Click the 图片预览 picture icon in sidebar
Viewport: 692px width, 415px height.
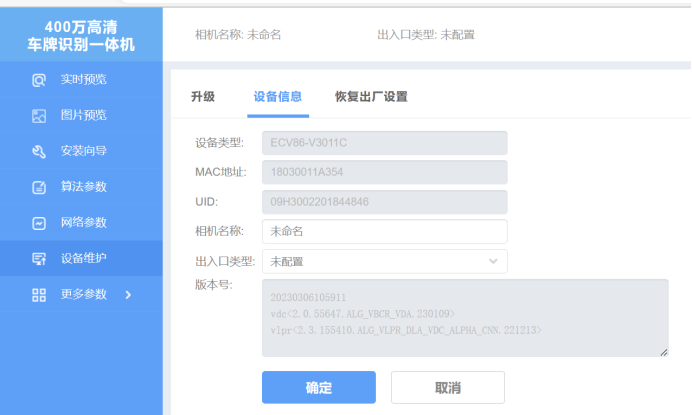(39, 116)
